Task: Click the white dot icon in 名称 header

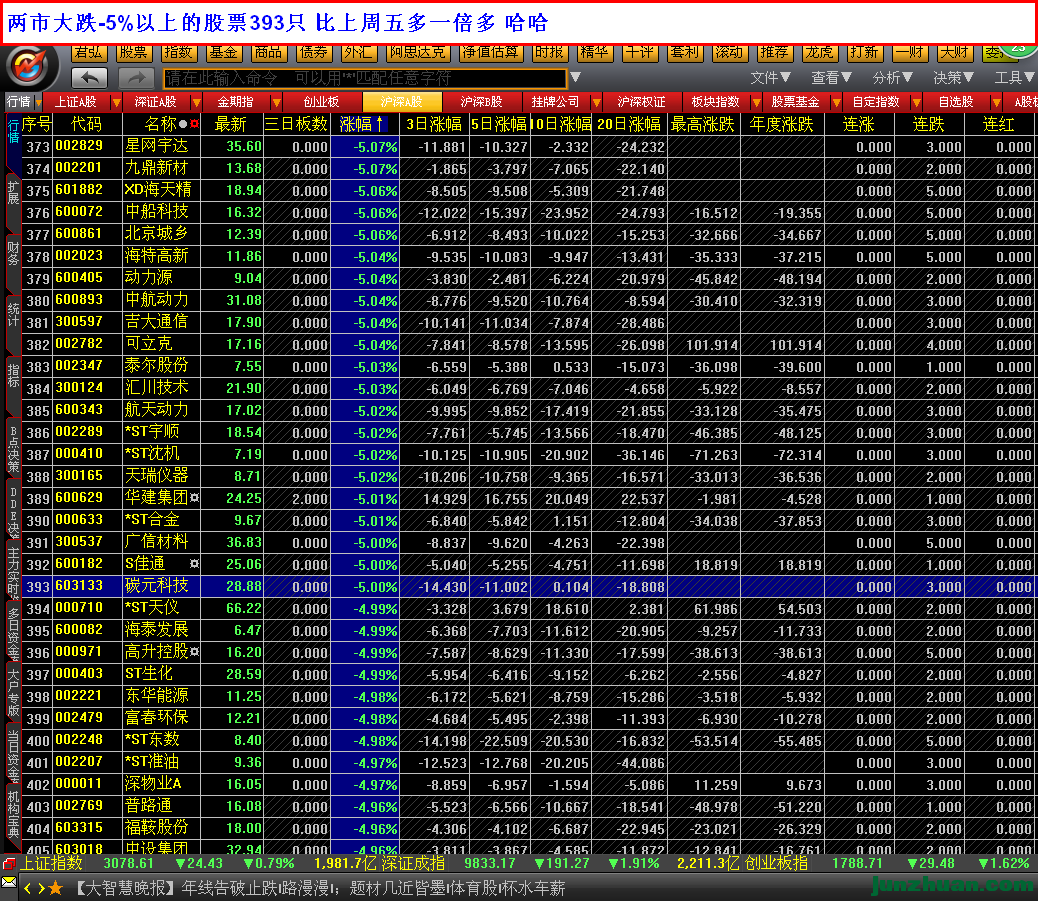Action: coord(183,124)
